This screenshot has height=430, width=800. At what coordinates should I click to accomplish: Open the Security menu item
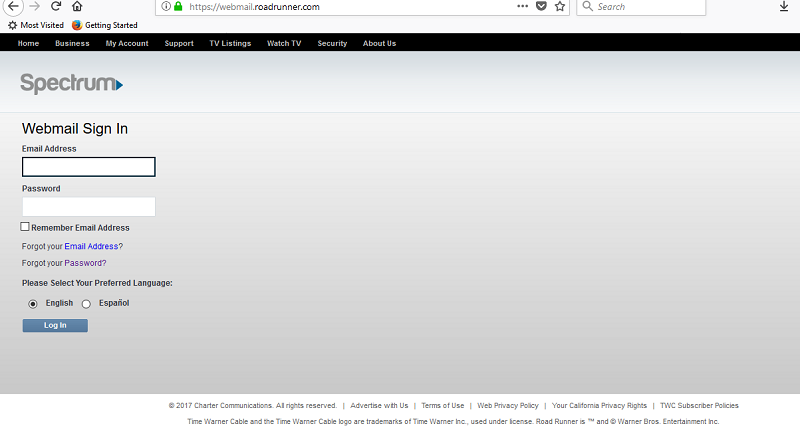pyautogui.click(x=332, y=43)
